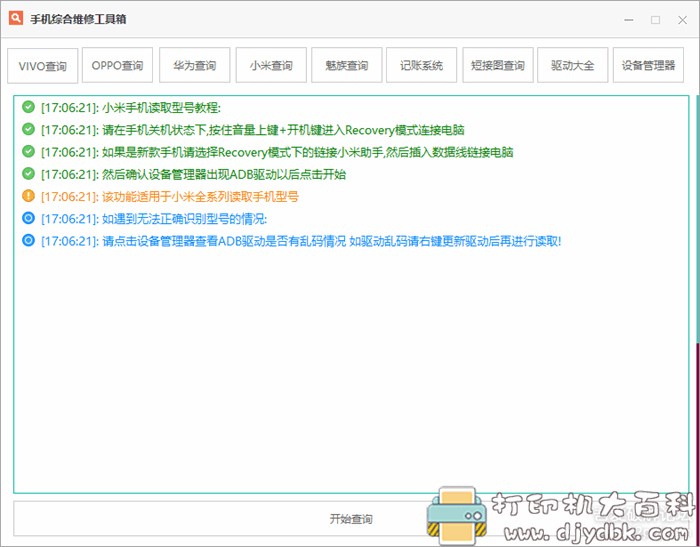The width and height of the screenshot is (700, 547).
Task: Close the 手机综合维修工具箱 window
Action: pyautogui.click(x=682, y=20)
